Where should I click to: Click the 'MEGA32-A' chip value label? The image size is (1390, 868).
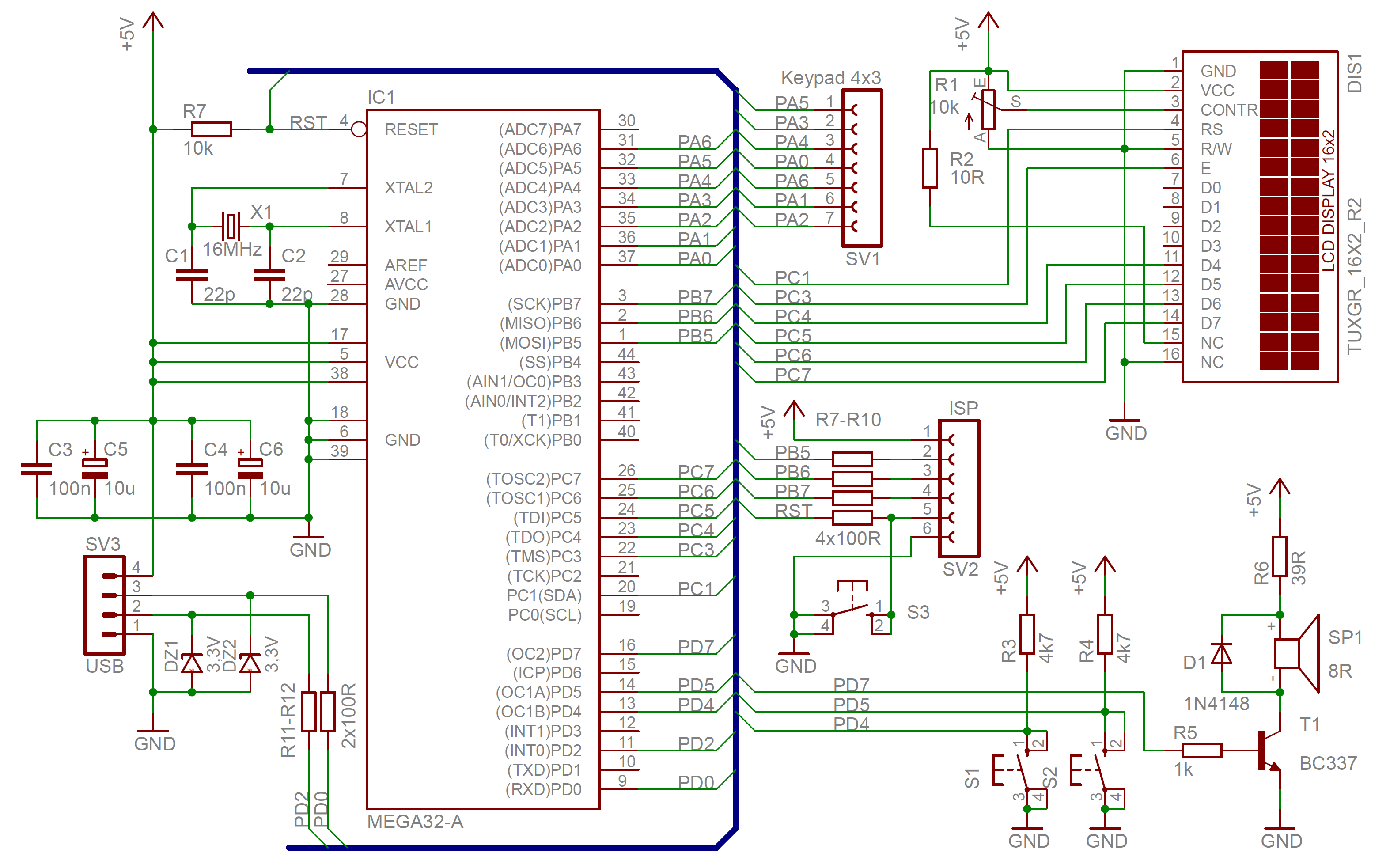pyautogui.click(x=415, y=822)
